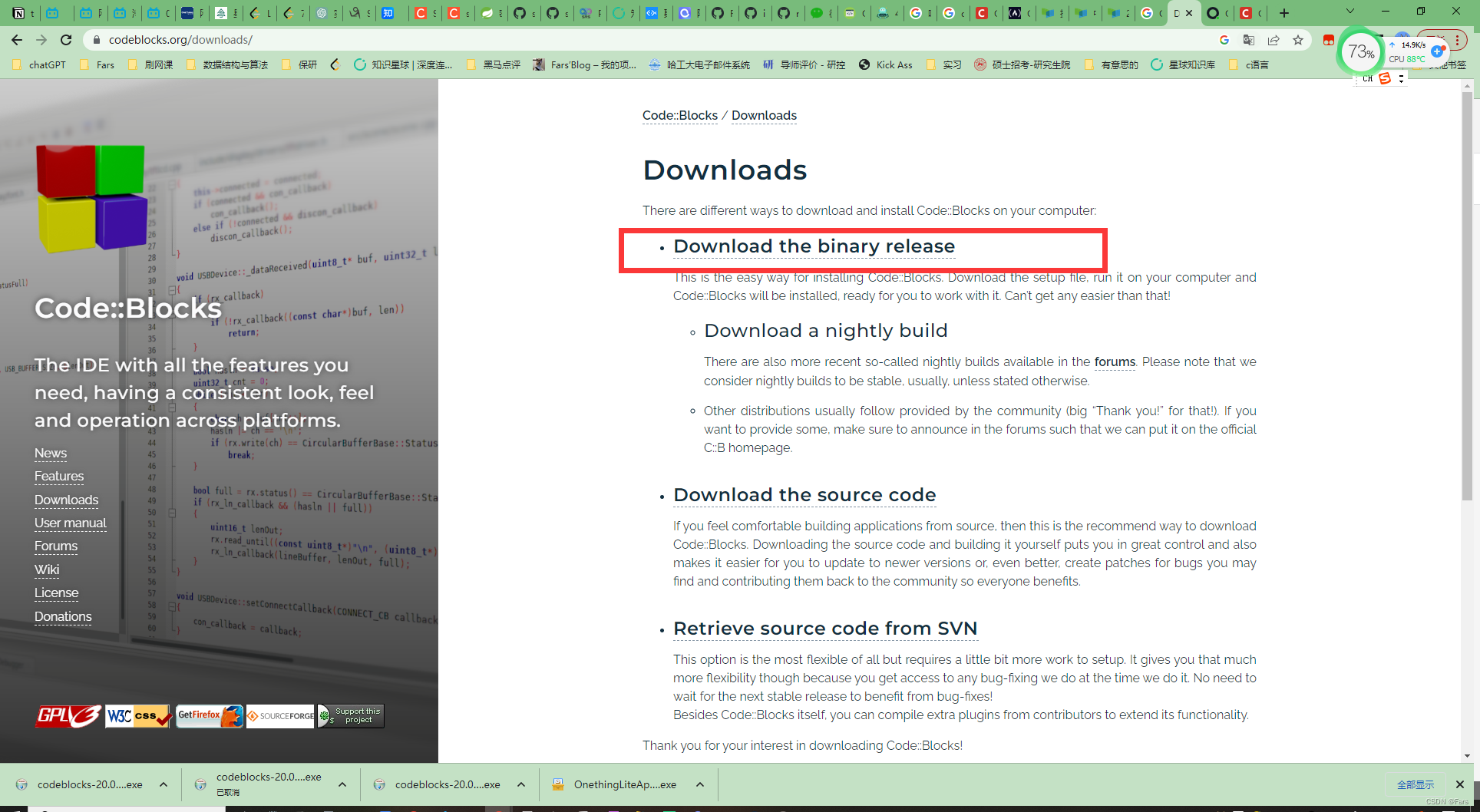Open the Kick Ass bookmark
This screenshot has height=812, width=1480.
tap(886, 64)
